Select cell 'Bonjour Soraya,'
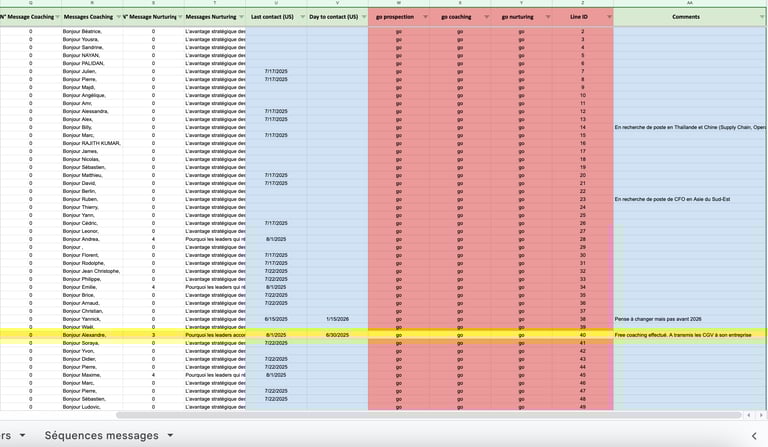This screenshot has width=768, height=447. coord(92,343)
